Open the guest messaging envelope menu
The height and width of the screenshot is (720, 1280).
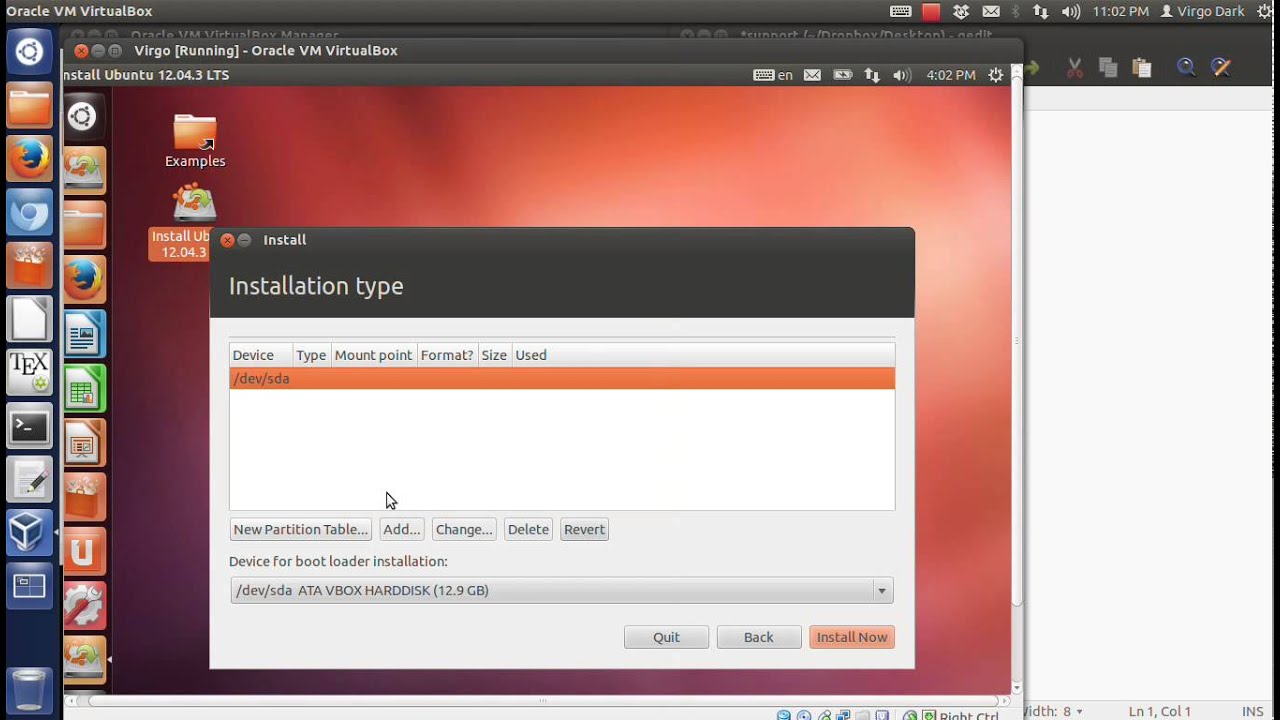point(812,75)
